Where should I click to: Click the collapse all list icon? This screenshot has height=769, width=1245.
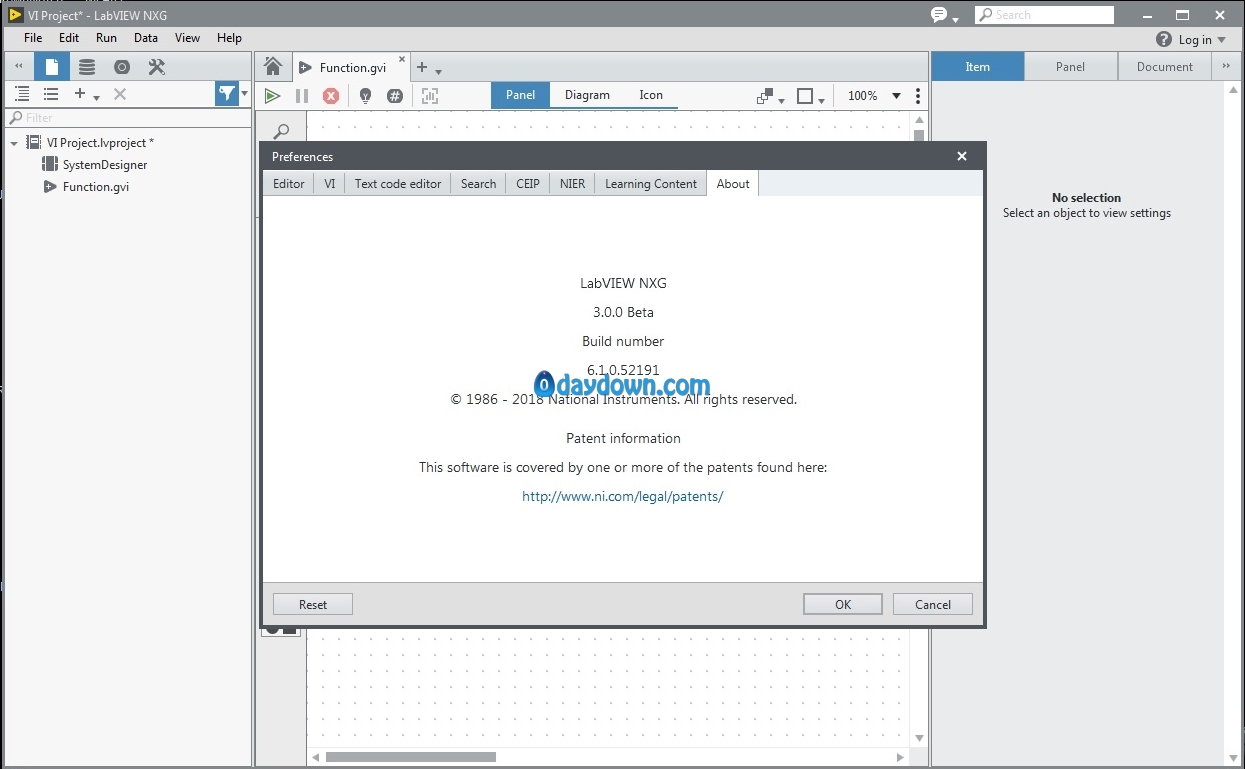[x=51, y=94]
